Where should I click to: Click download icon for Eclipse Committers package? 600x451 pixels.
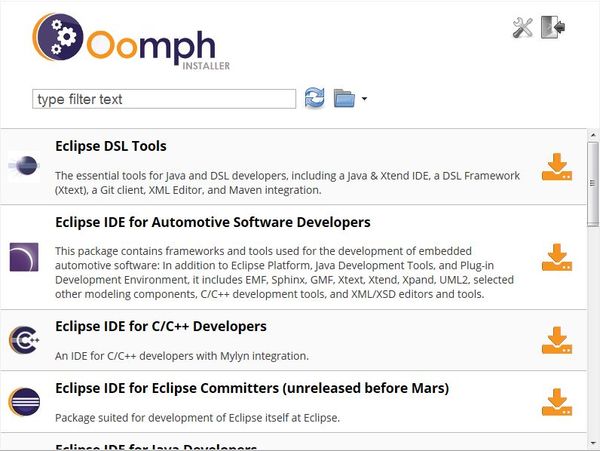[x=557, y=402]
